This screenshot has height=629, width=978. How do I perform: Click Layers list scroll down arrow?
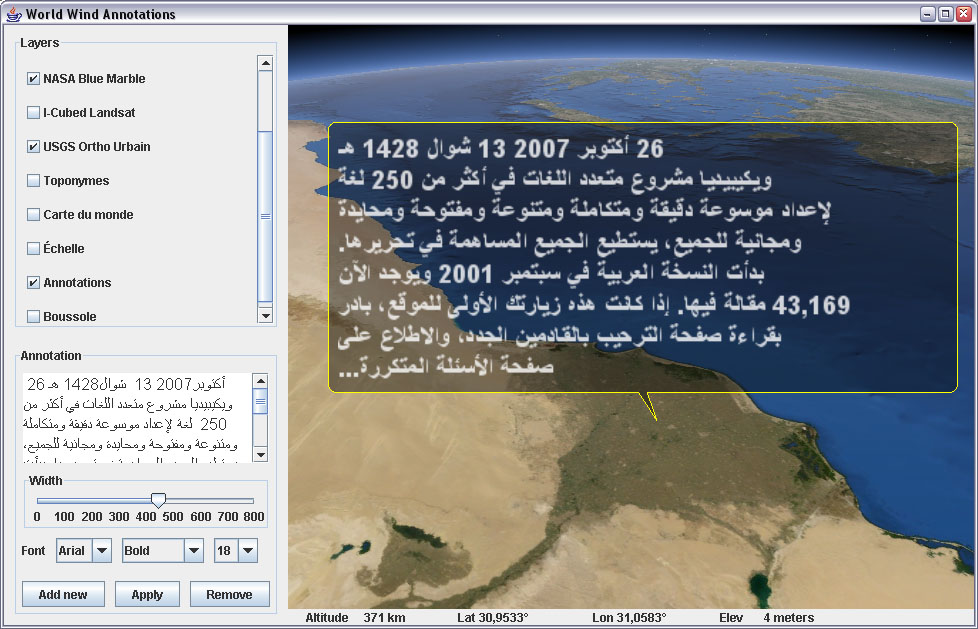265,316
